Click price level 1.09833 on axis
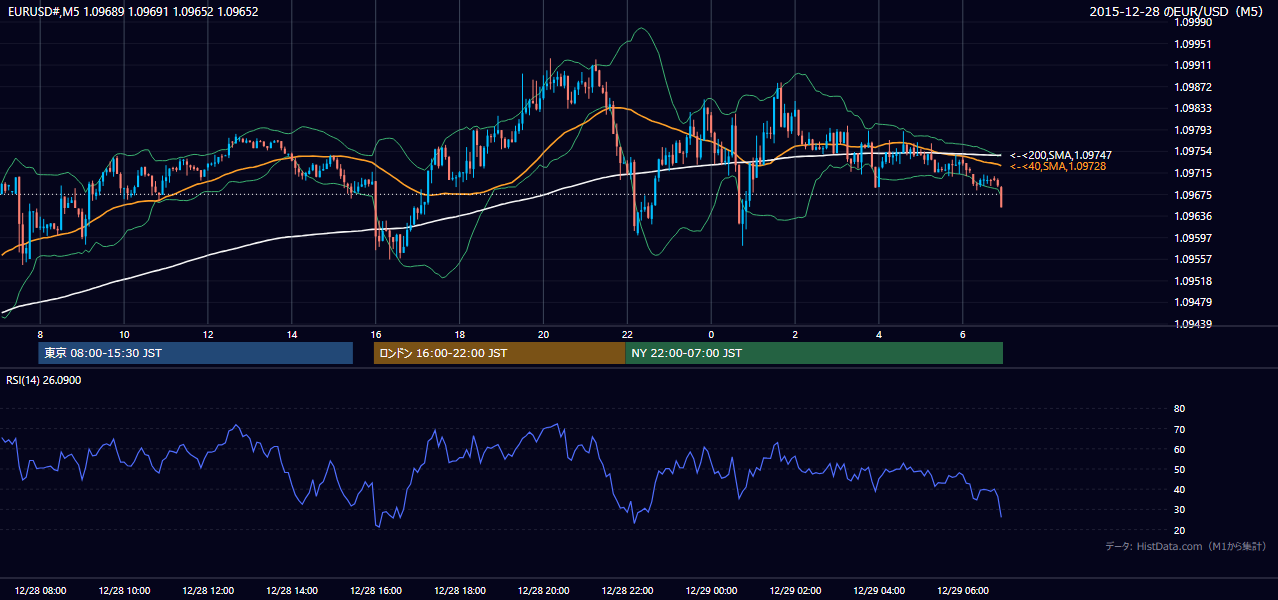 coord(1193,108)
